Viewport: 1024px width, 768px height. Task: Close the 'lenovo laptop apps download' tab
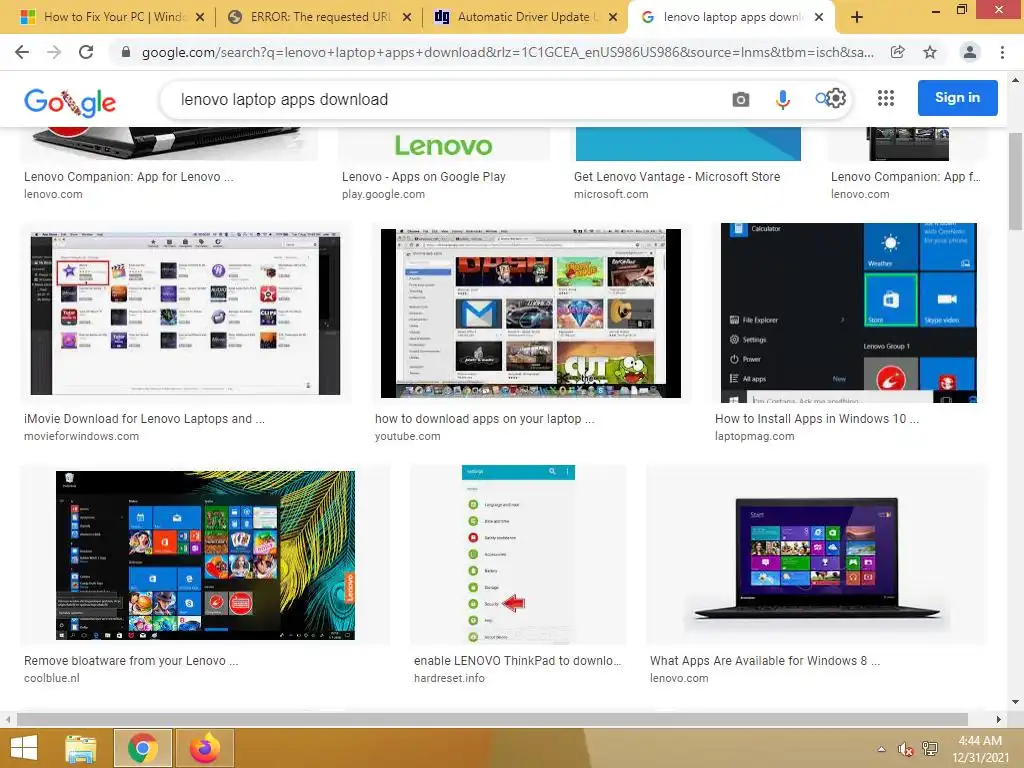(x=819, y=17)
